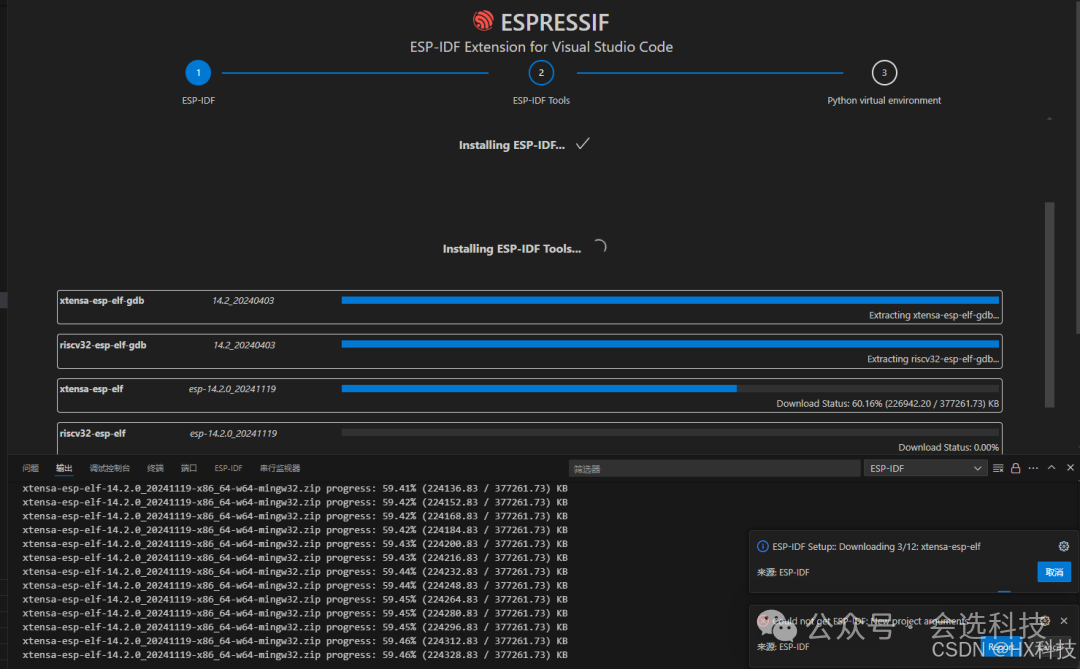Click the error icon on the 'Could not get' notification

click(762, 621)
